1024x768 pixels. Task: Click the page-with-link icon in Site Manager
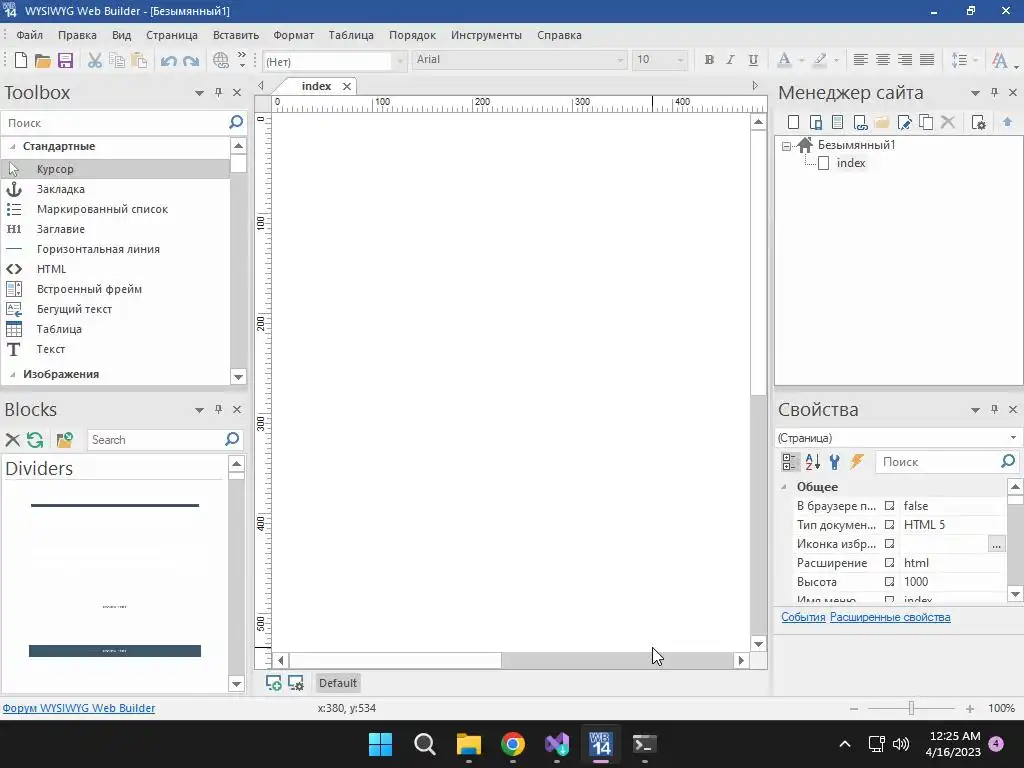860,122
